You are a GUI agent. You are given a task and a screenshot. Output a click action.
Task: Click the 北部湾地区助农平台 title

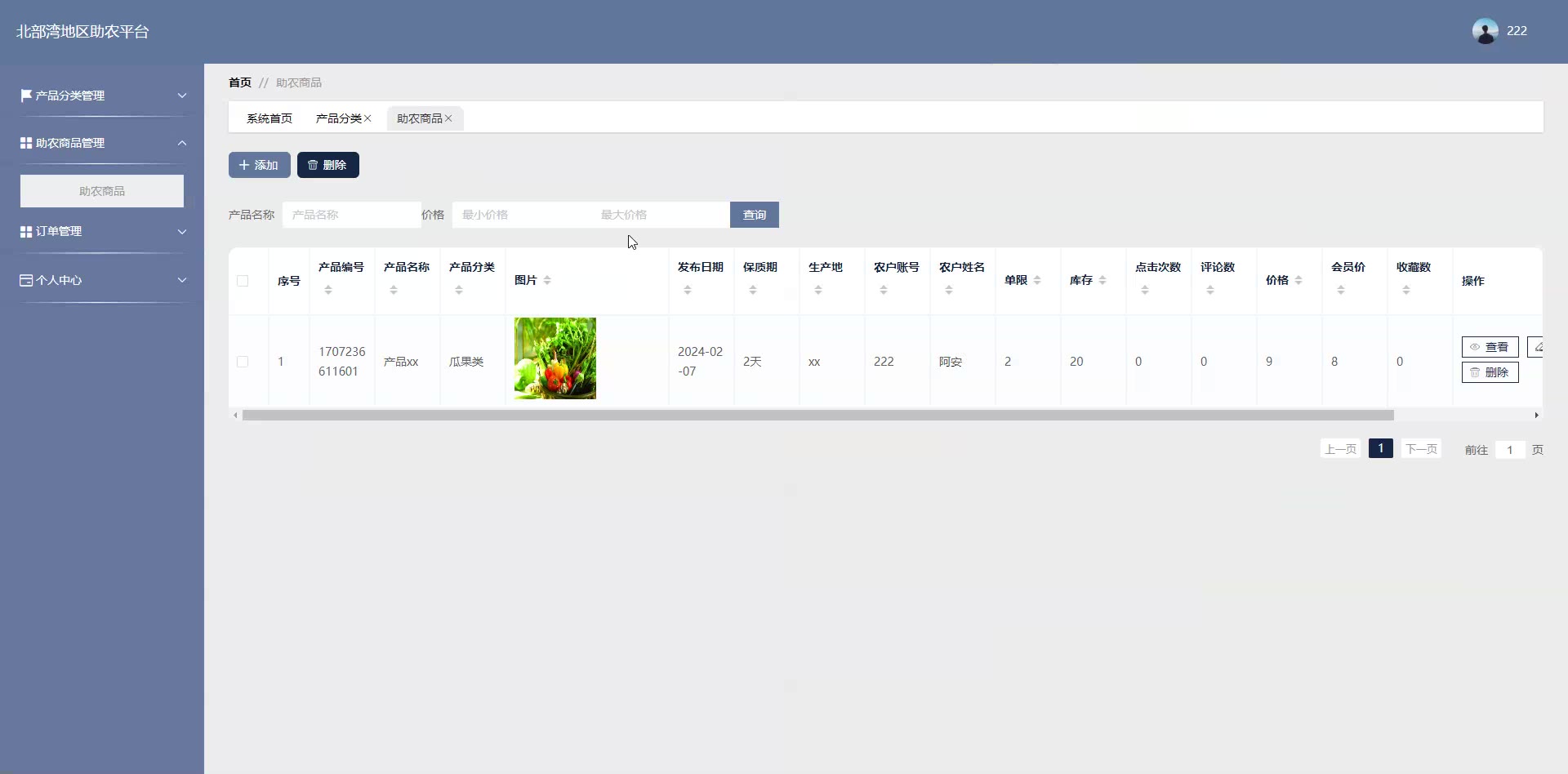click(82, 32)
